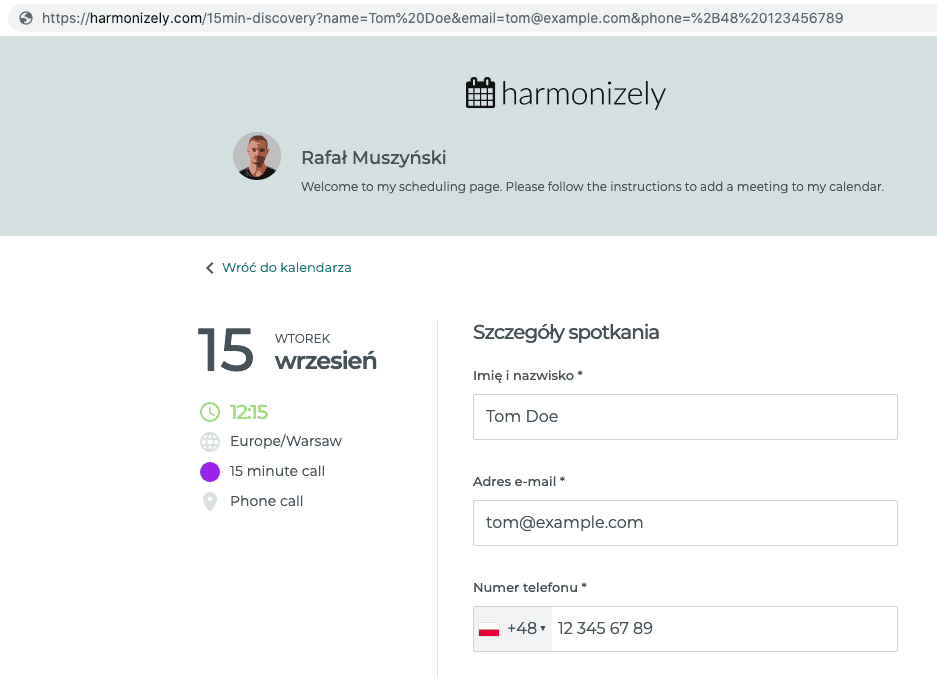Open the +48 country code dropdown
937x677 pixels.
click(x=526, y=629)
